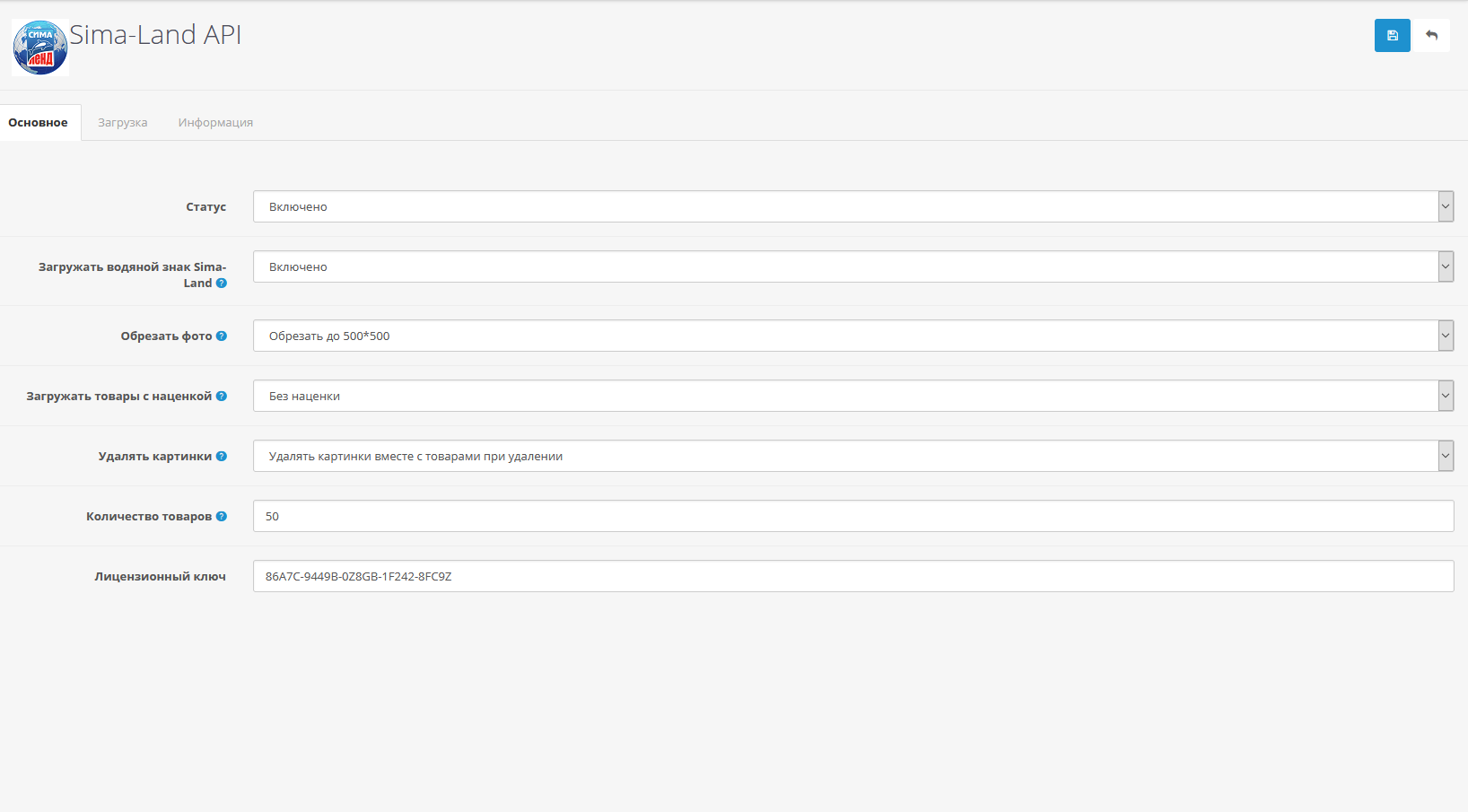The height and width of the screenshot is (812, 1468).
Task: Switch to the Загрузка tab
Action: 123,123
